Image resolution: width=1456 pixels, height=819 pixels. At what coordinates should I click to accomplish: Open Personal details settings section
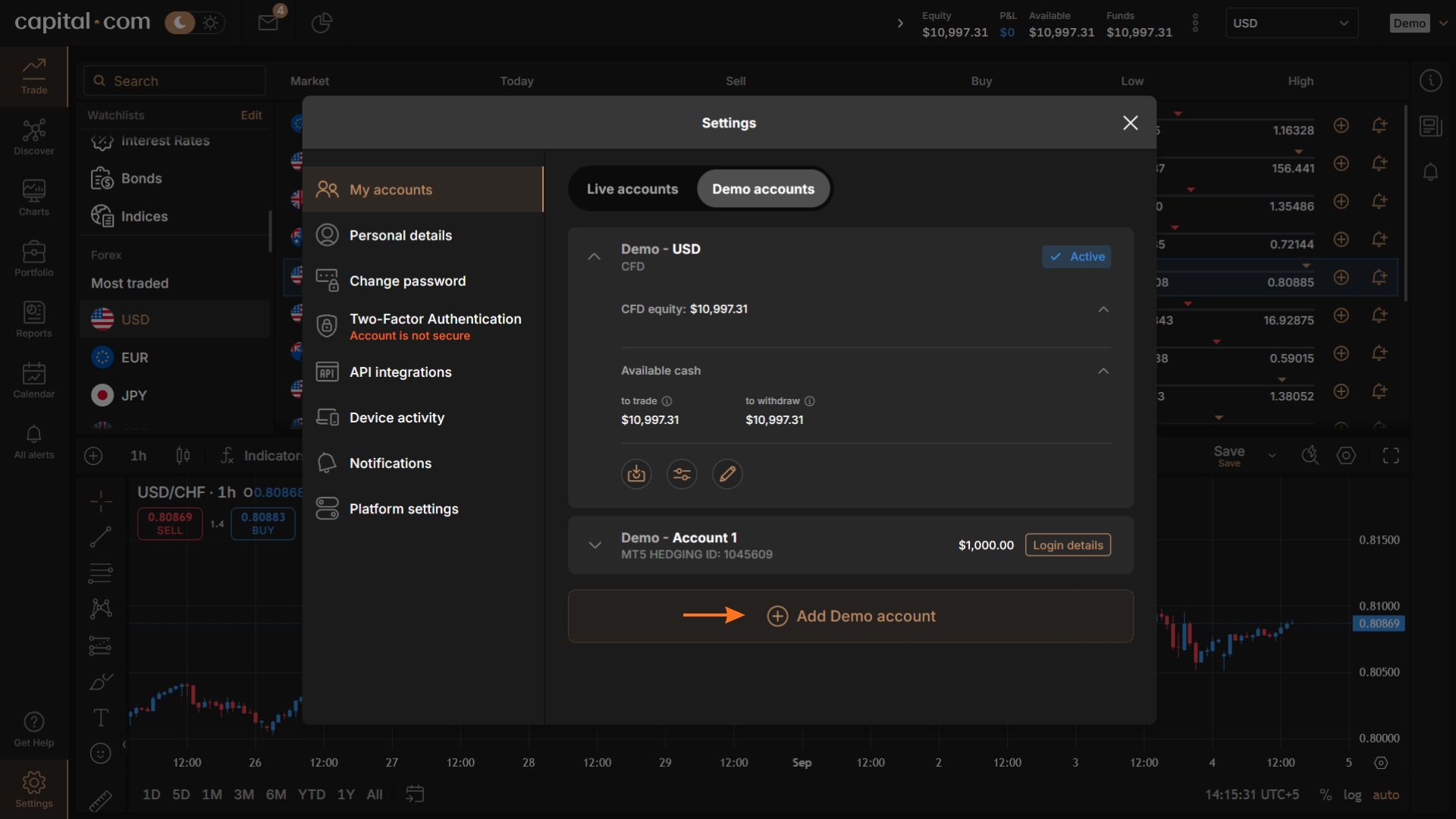point(423,235)
